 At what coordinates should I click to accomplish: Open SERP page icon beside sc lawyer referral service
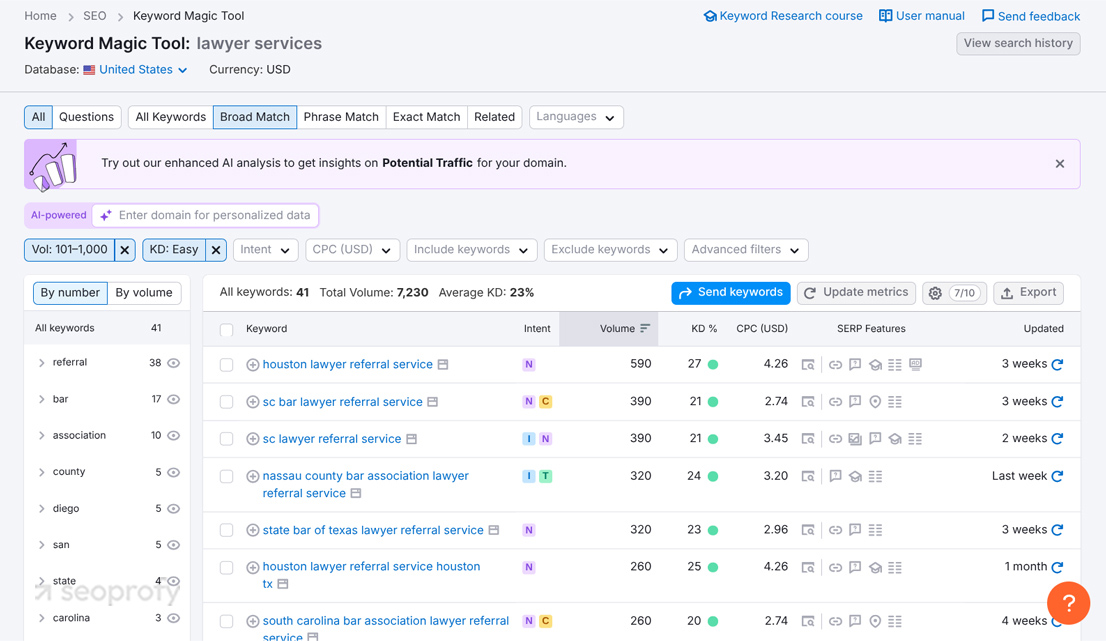[411, 439]
